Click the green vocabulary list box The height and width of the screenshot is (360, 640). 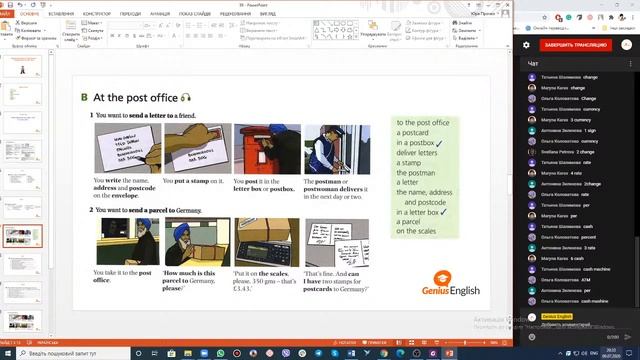click(x=425, y=177)
